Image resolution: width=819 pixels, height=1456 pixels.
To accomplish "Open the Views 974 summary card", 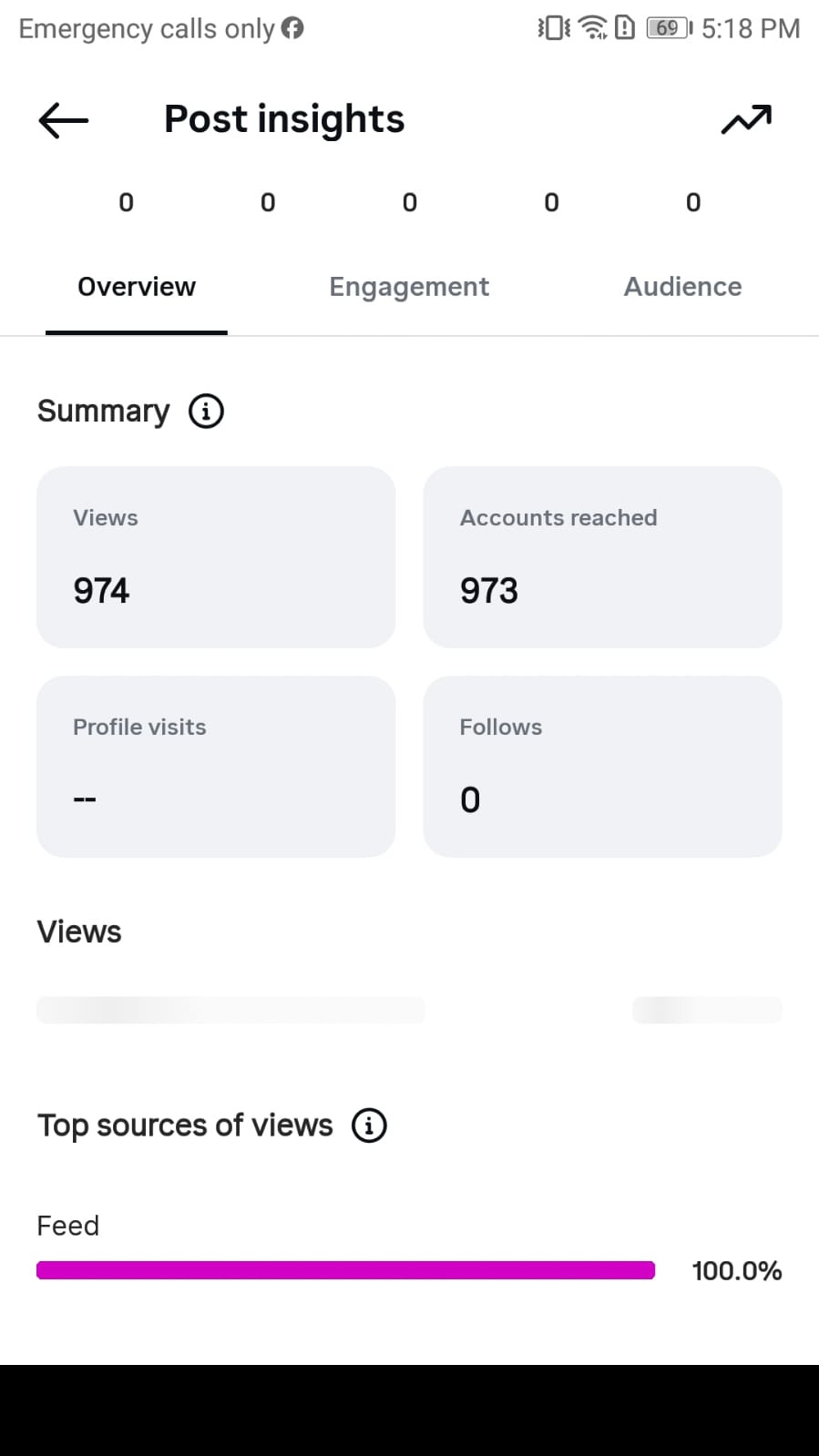I will [216, 557].
